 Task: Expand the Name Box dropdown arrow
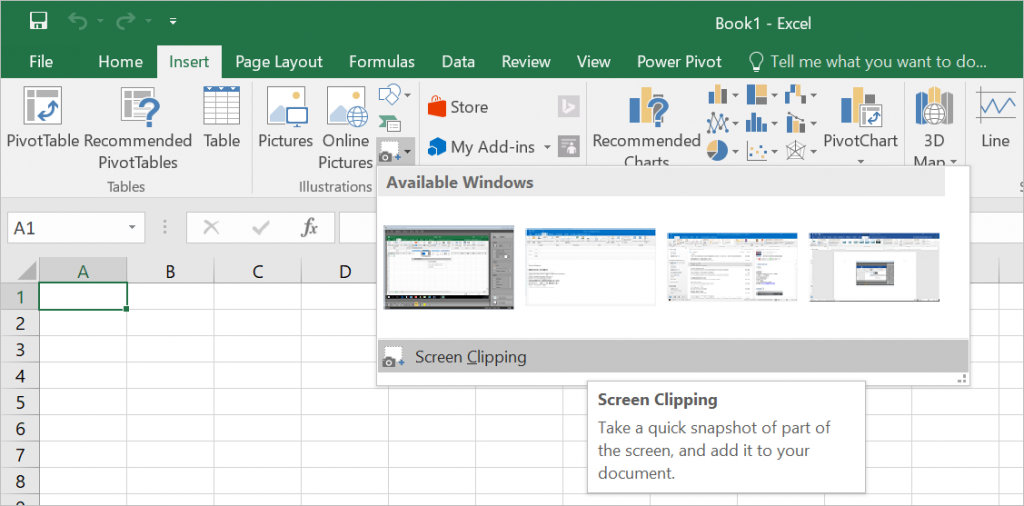(132, 227)
